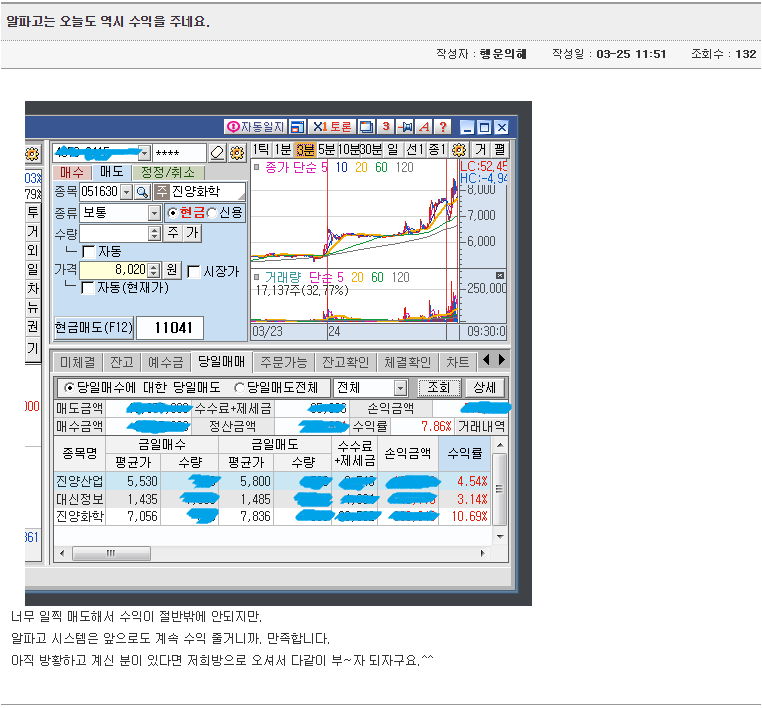Click the red number 3 icon
Image resolution: width=762 pixels, height=708 pixels.
coord(386,127)
